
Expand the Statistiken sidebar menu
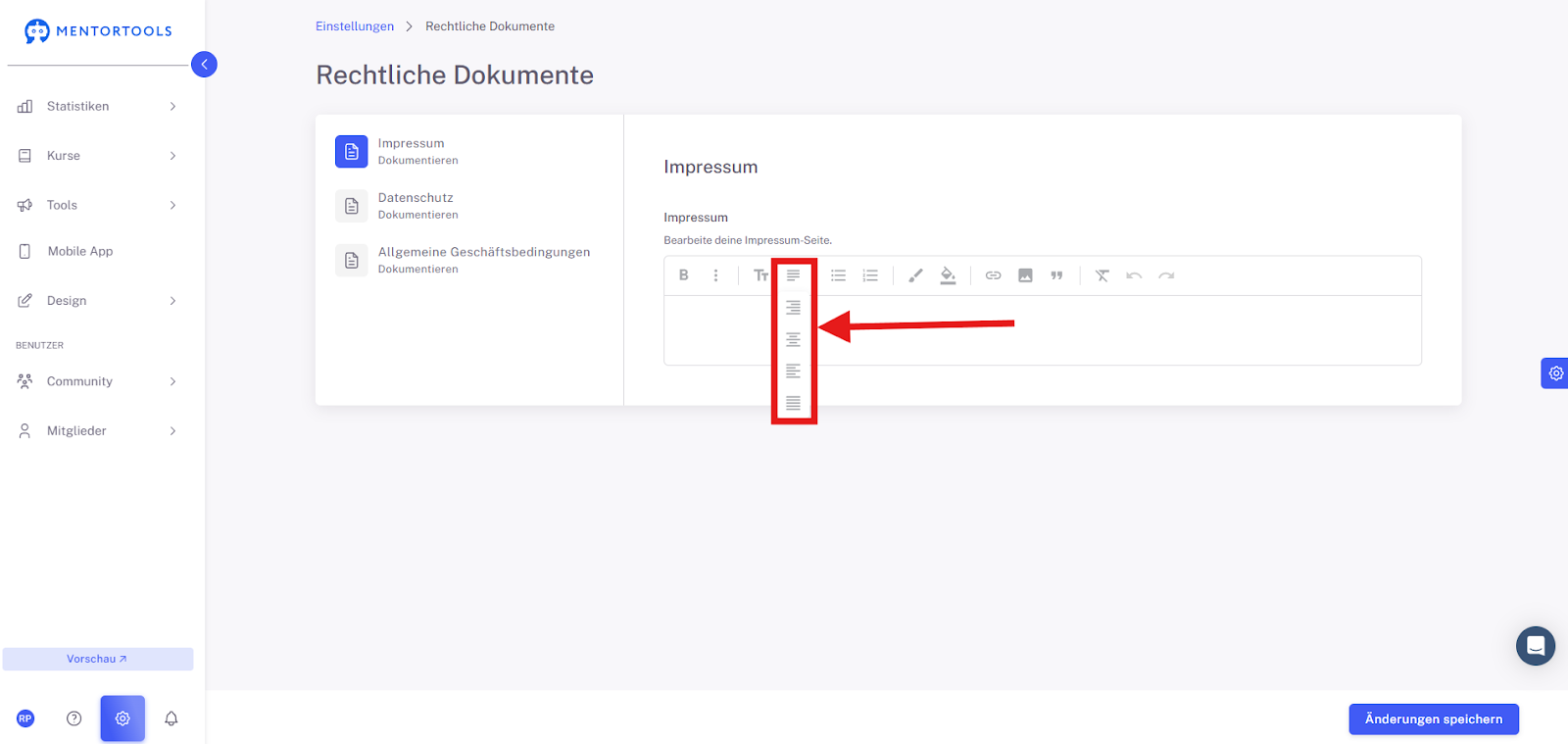(x=98, y=106)
